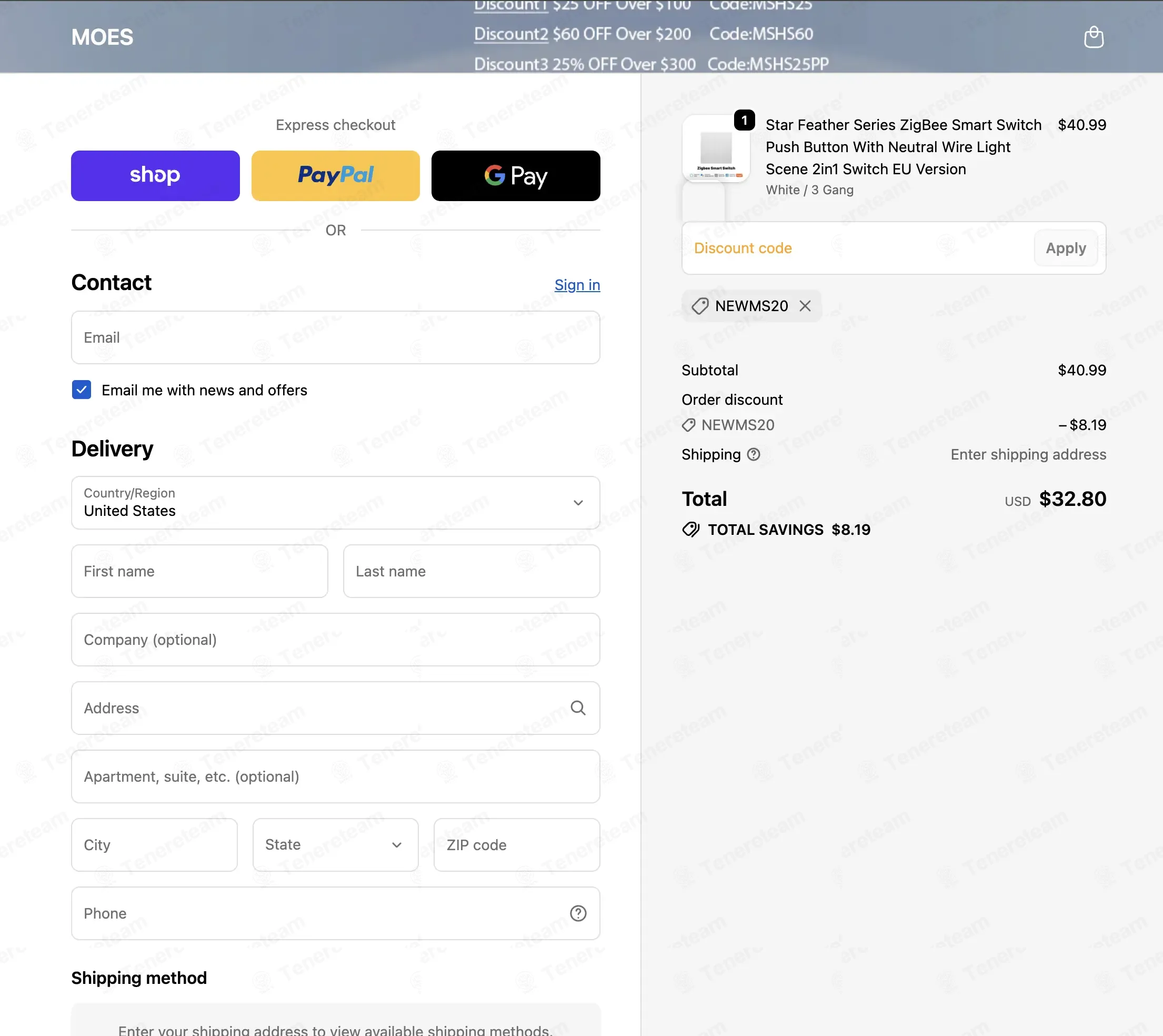The image size is (1163, 1036).
Task: Follow the Sign in link
Action: point(577,285)
